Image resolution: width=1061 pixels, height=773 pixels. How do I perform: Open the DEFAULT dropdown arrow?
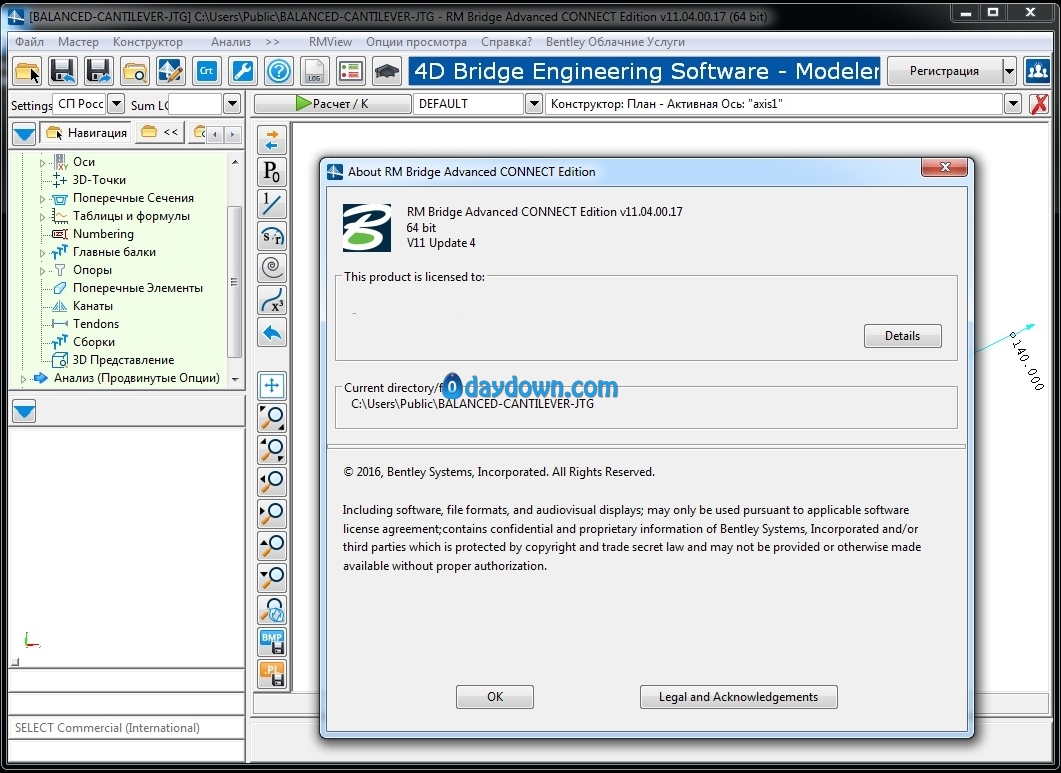pyautogui.click(x=534, y=104)
